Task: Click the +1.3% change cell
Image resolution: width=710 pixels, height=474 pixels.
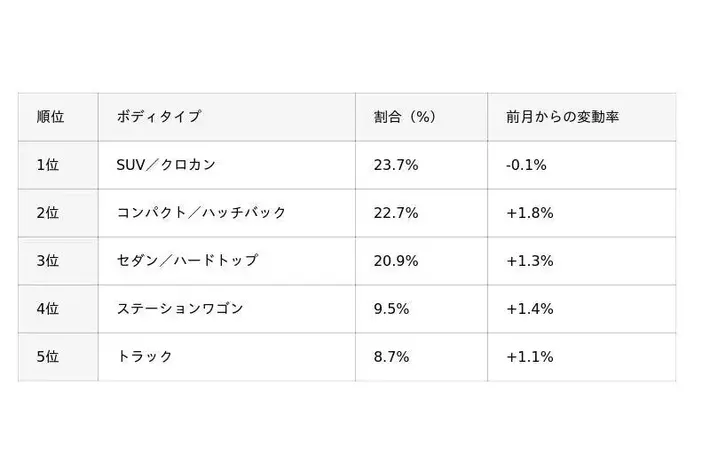Action: pos(529,261)
